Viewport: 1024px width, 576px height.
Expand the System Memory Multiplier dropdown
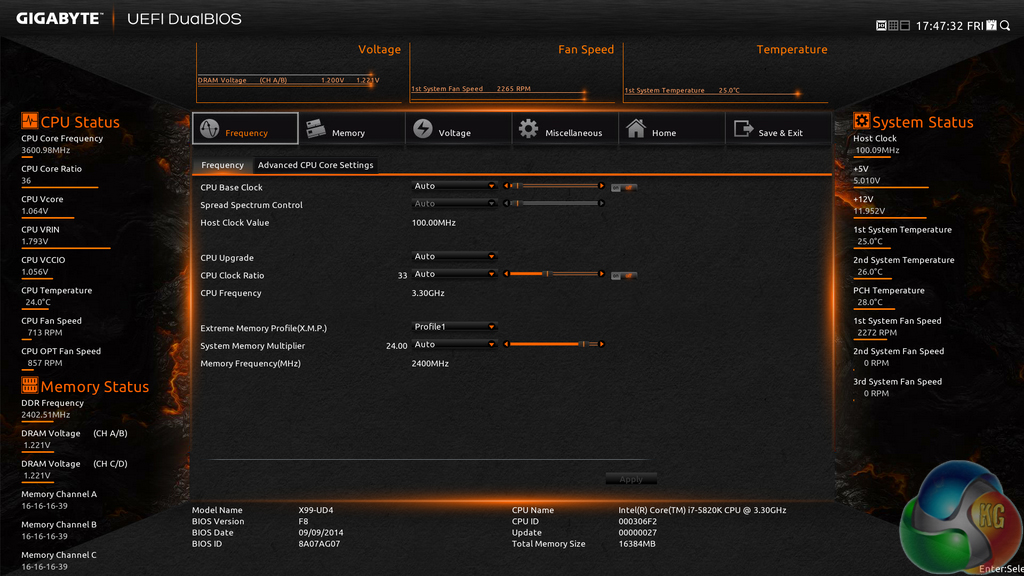tap(455, 345)
